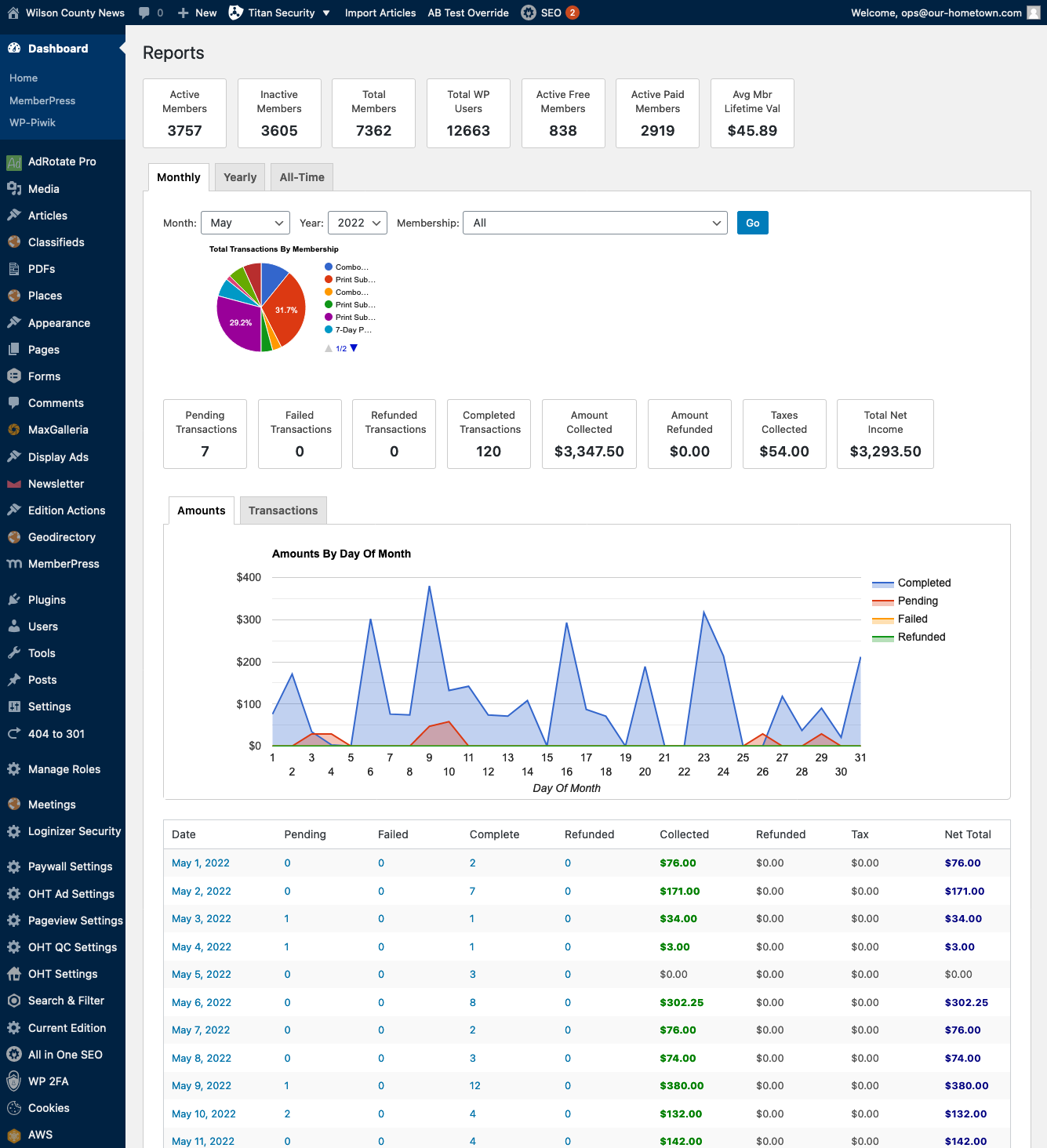Click the Go button to run the report
Screen dimensions: 1047x1148
coord(751,223)
